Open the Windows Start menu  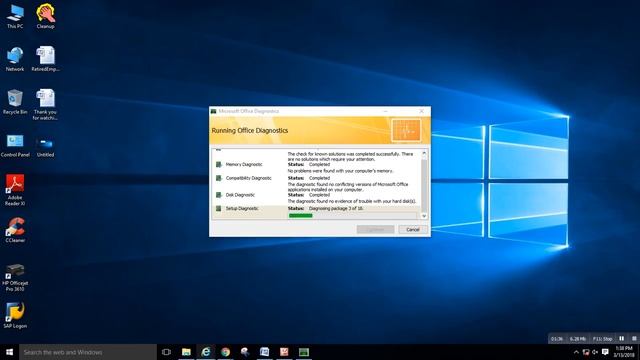click(x=9, y=352)
